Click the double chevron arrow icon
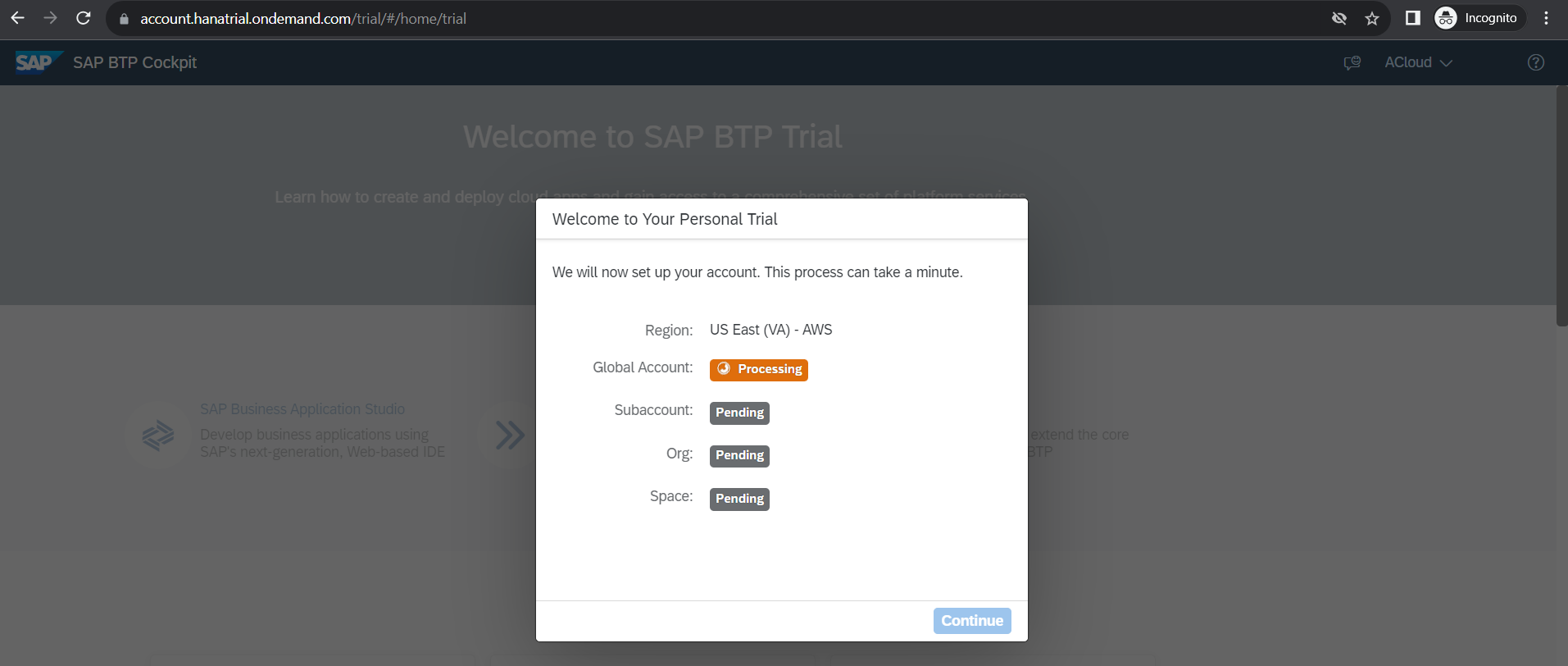1568x666 pixels. [510, 435]
